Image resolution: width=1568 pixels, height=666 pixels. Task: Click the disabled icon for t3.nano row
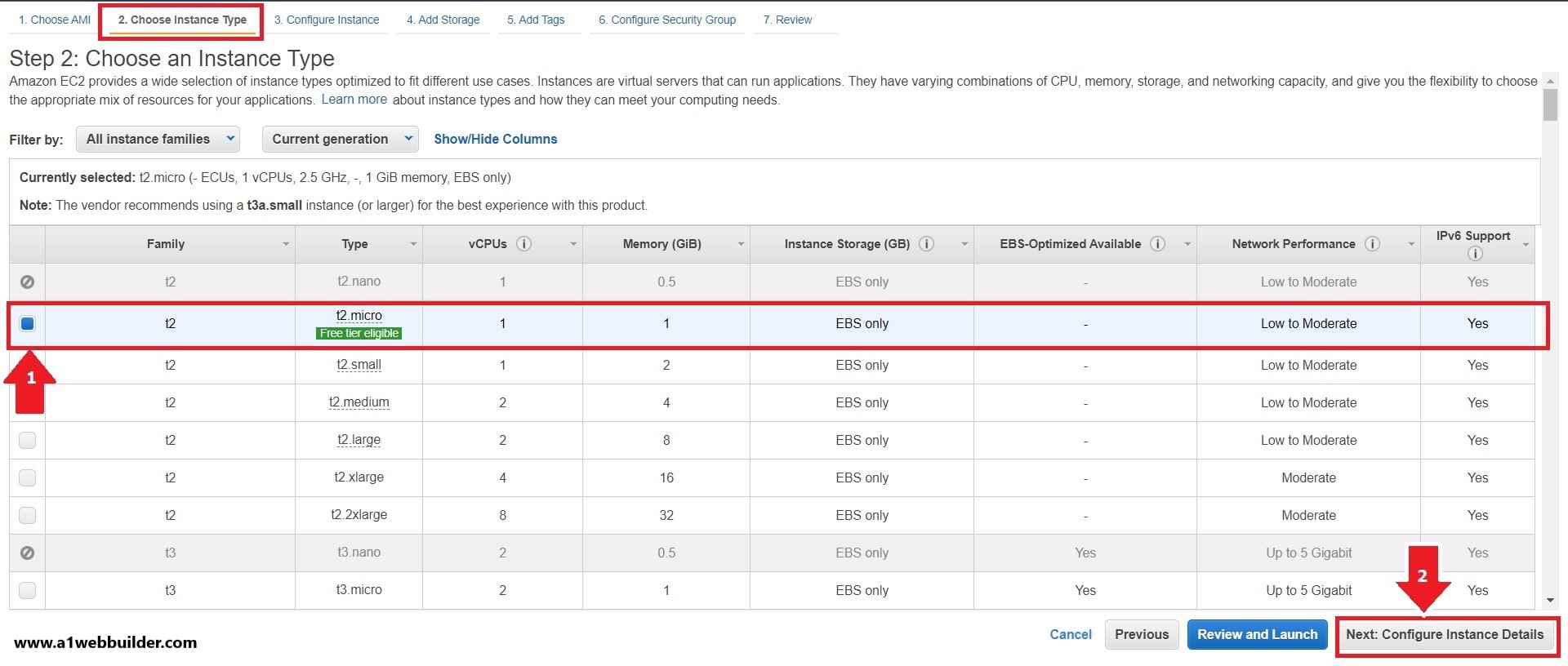pos(27,553)
